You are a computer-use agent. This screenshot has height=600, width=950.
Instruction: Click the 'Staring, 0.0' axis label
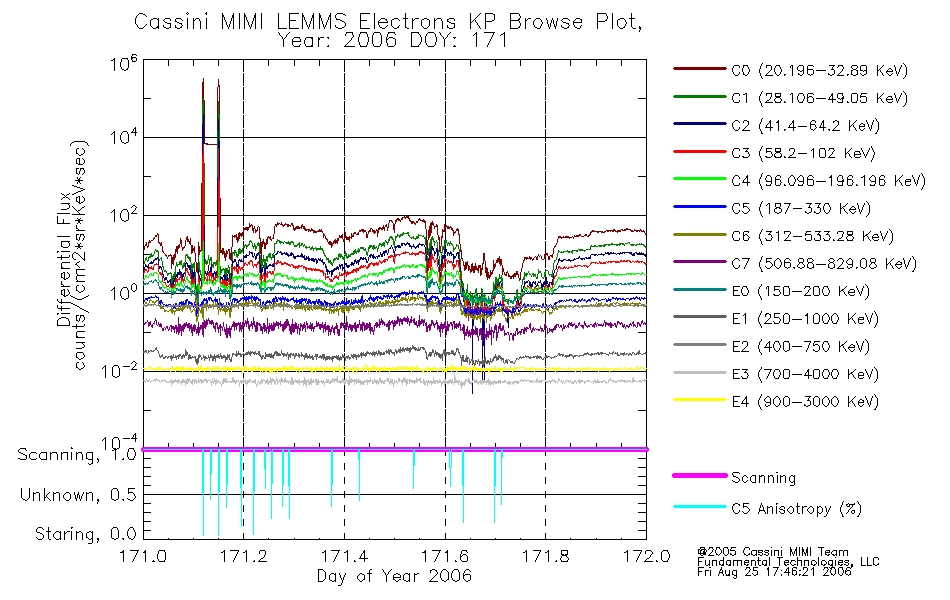click(x=85, y=535)
